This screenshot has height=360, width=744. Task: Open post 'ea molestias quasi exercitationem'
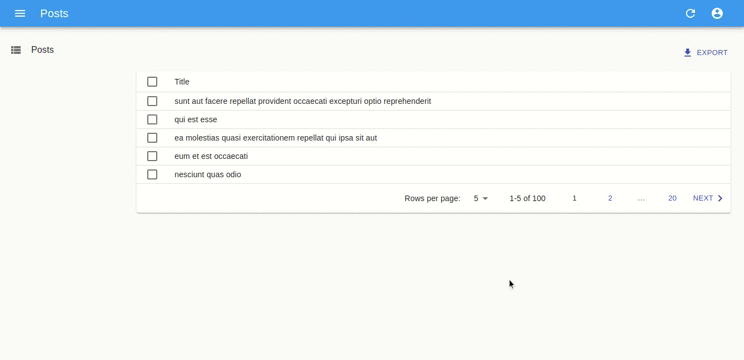click(276, 138)
